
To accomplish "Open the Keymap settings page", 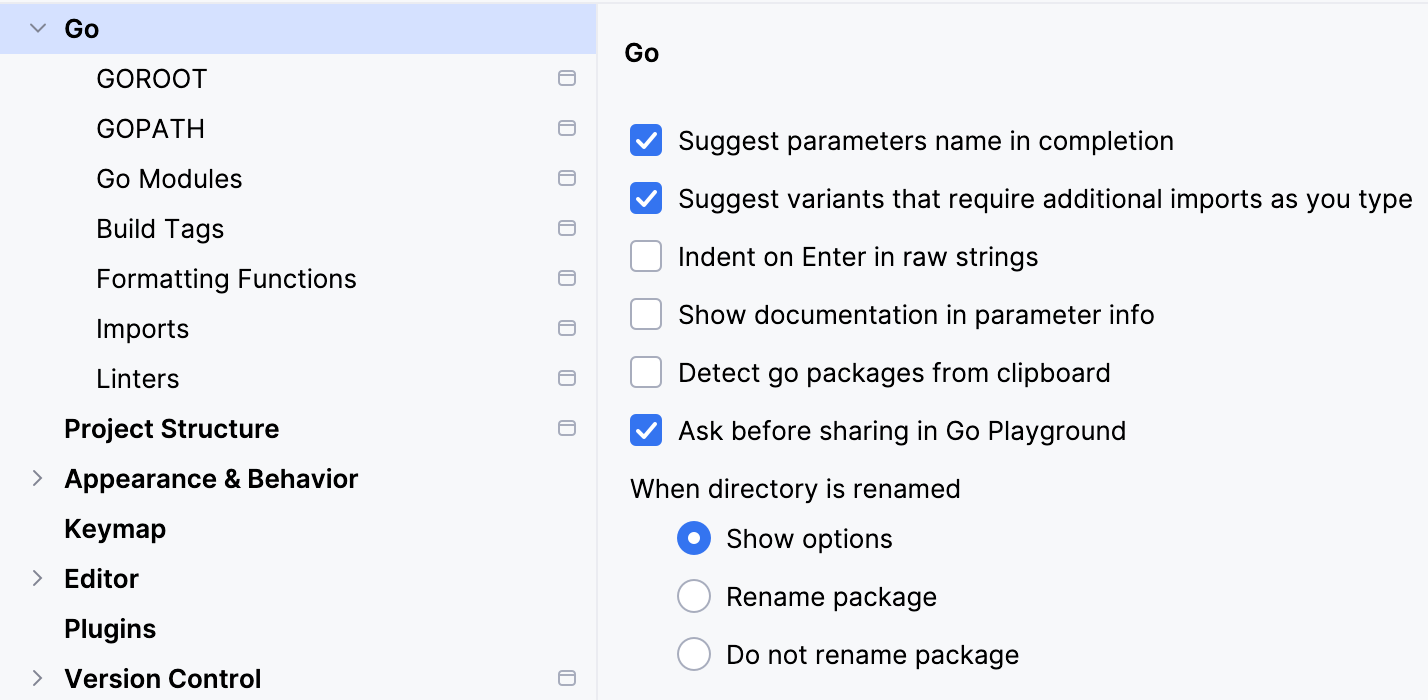I will 114,528.
